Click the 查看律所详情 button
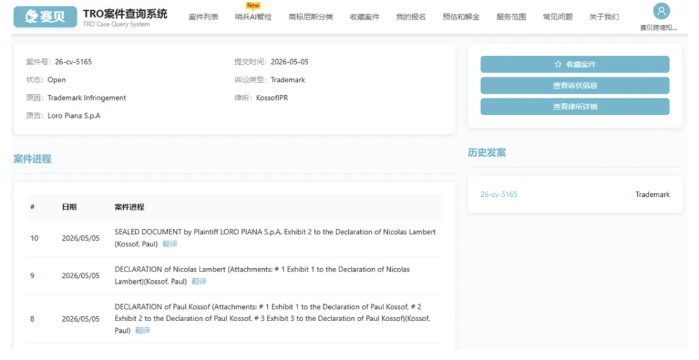Image resolution: width=699 pixels, height=360 pixels. click(x=575, y=106)
